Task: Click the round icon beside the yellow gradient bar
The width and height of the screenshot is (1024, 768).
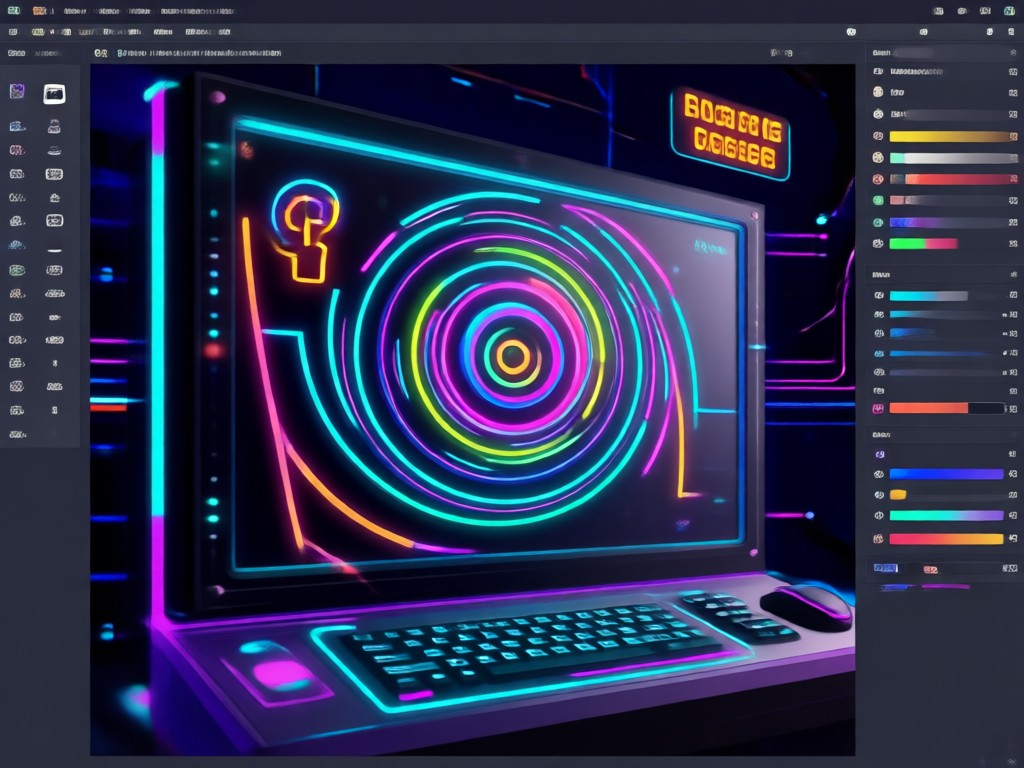Action: 878,136
